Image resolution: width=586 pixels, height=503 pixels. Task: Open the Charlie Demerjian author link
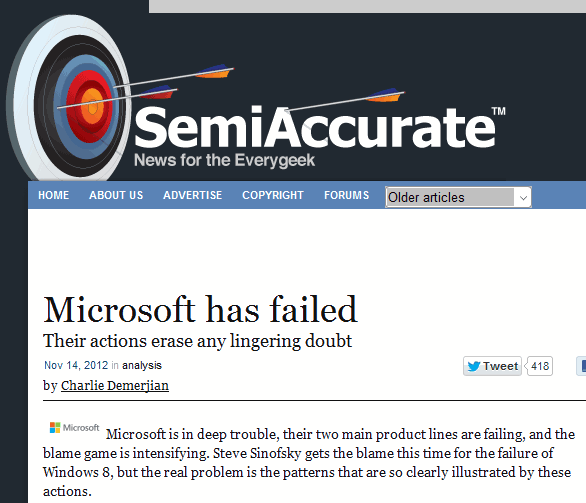(115, 385)
